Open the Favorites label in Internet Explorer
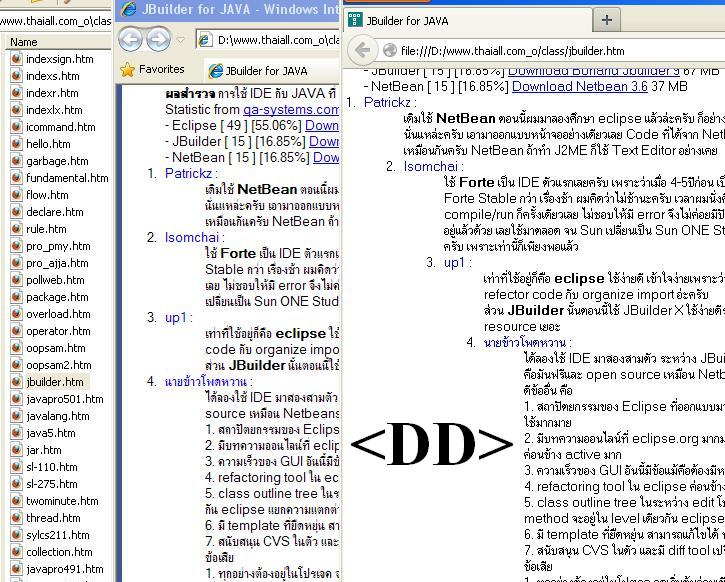Screen dimensions: 725x582 pyautogui.click(x=162, y=69)
